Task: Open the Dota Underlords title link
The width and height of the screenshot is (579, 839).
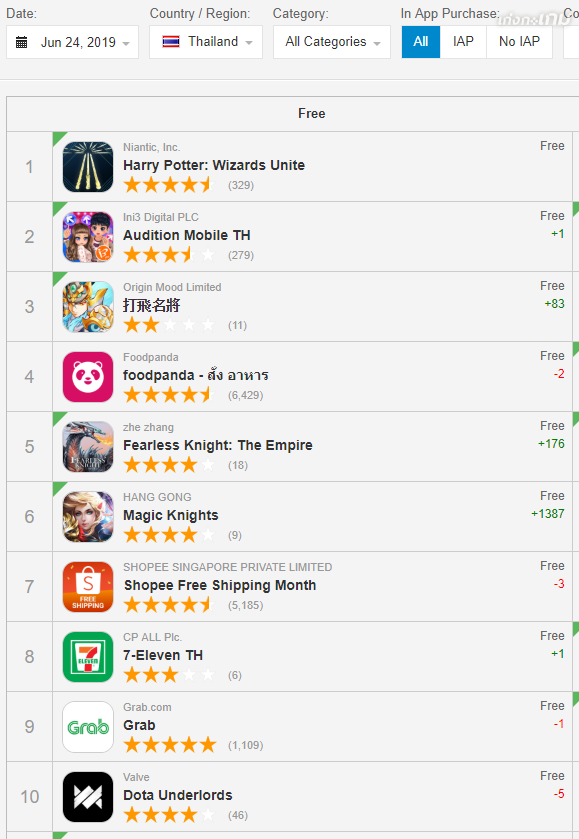Action: click(178, 795)
